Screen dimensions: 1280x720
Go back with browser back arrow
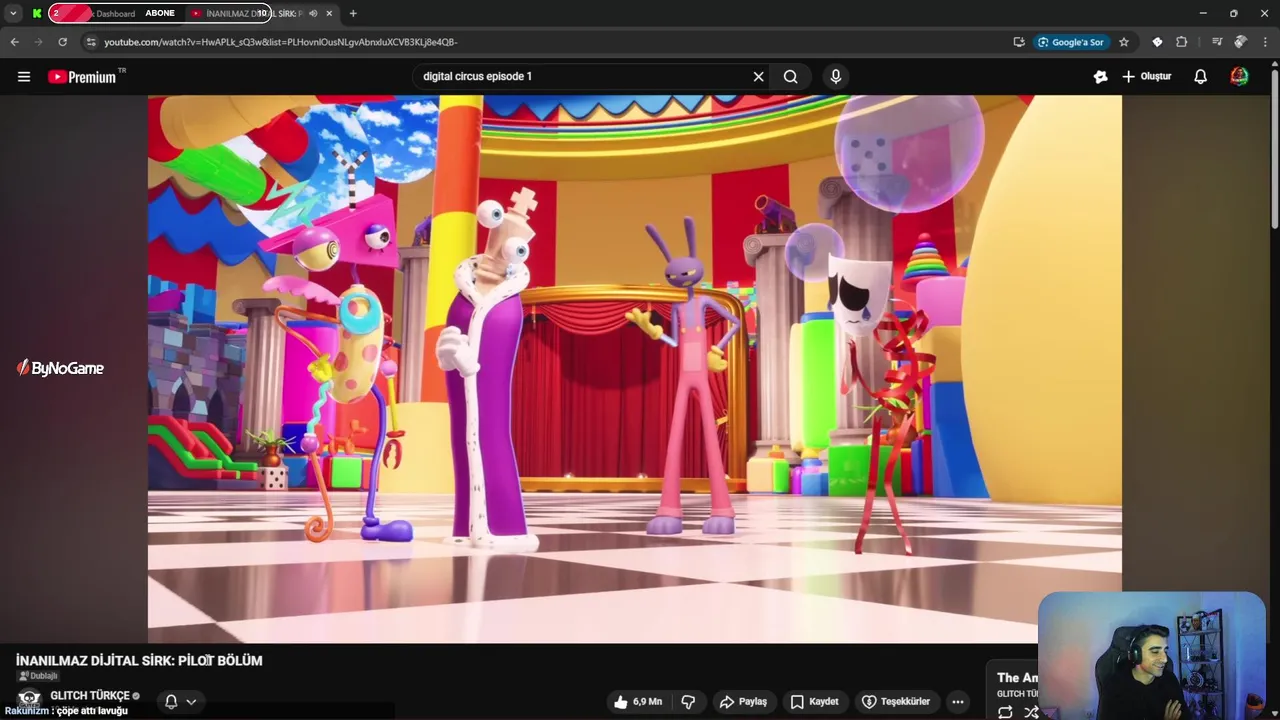click(14, 42)
